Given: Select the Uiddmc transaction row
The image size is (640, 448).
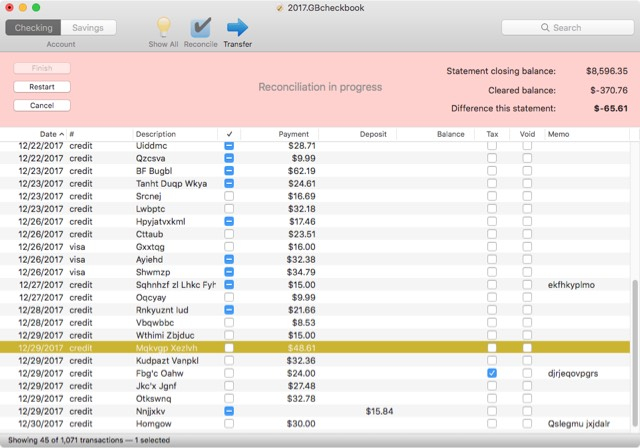Looking at the screenshot, I should pyautogui.click(x=315, y=146).
